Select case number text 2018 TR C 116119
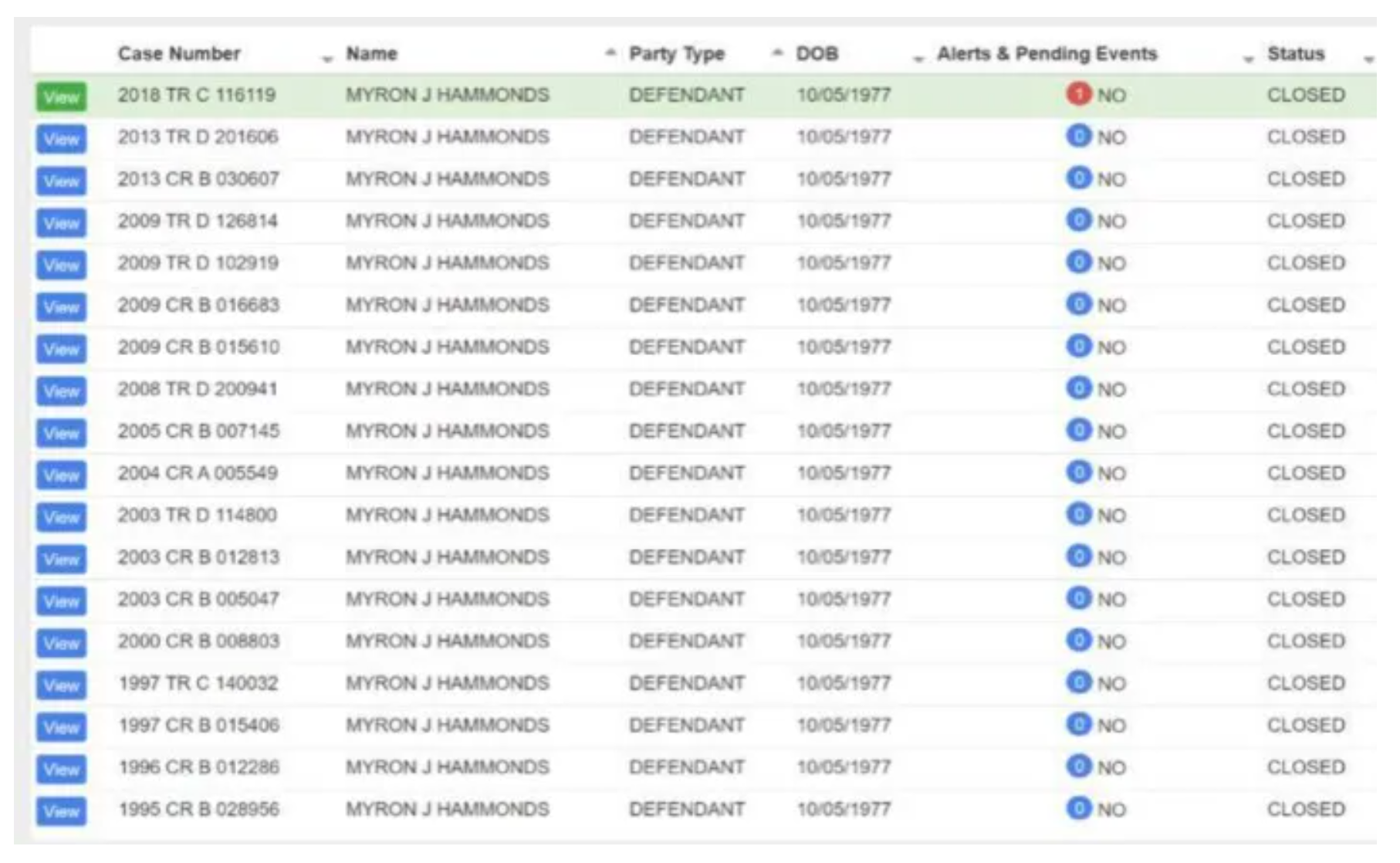Viewport: 1400px width, 863px height. click(x=197, y=95)
